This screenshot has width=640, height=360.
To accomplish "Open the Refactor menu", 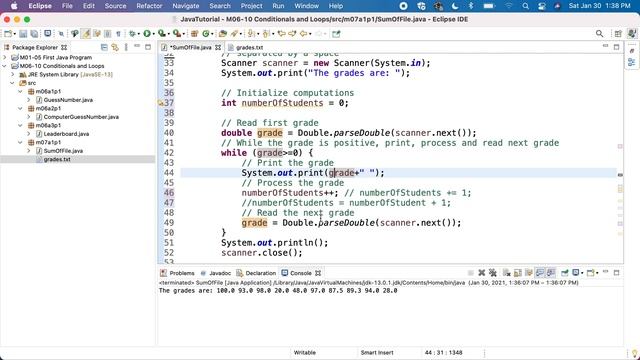I will click(x=149, y=6).
